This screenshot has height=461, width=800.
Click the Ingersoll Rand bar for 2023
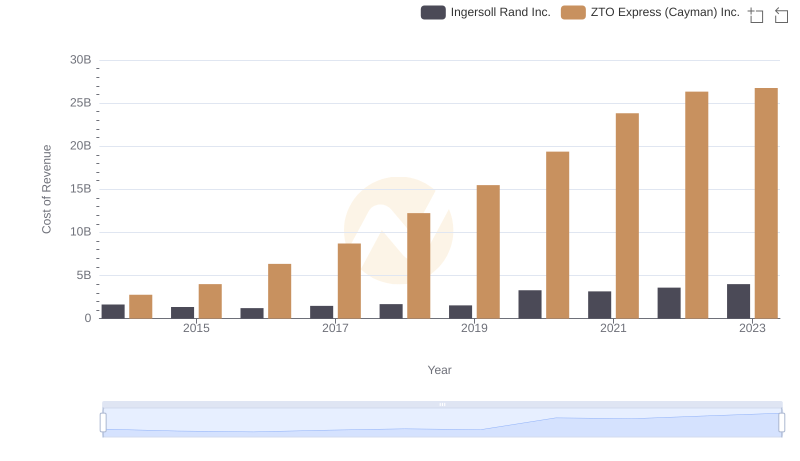click(x=738, y=301)
